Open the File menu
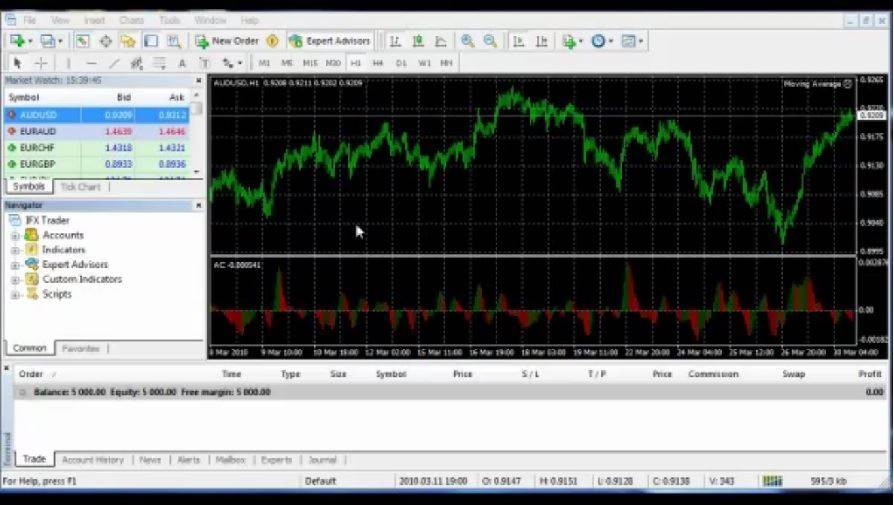This screenshot has height=505, width=894. click(30, 20)
